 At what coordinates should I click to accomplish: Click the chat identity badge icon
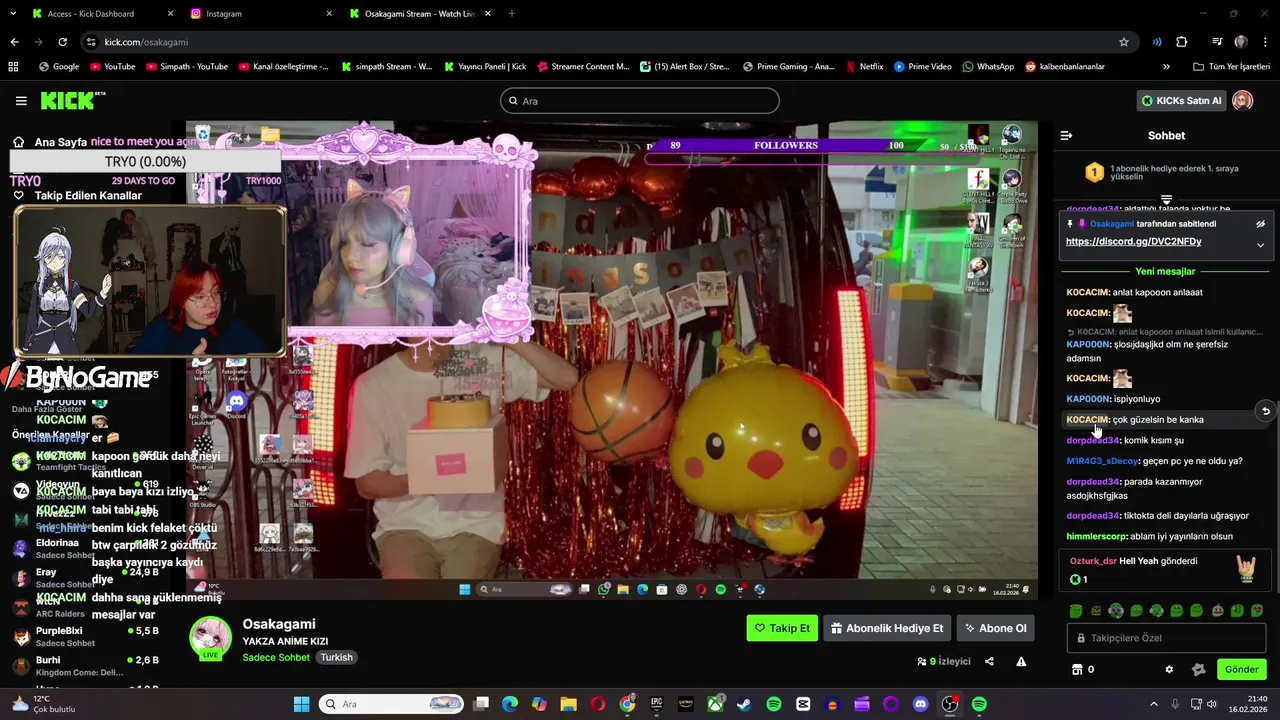point(1199,669)
